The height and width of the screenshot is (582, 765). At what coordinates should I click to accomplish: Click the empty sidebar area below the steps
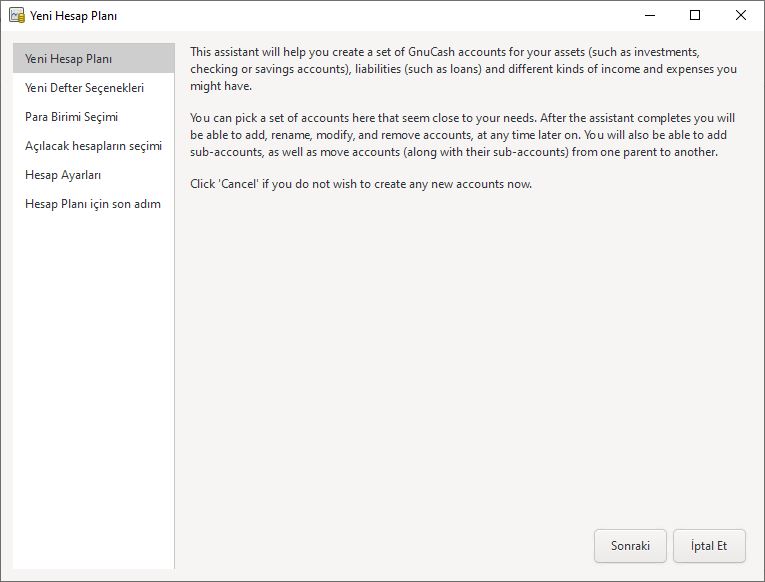coord(94,390)
